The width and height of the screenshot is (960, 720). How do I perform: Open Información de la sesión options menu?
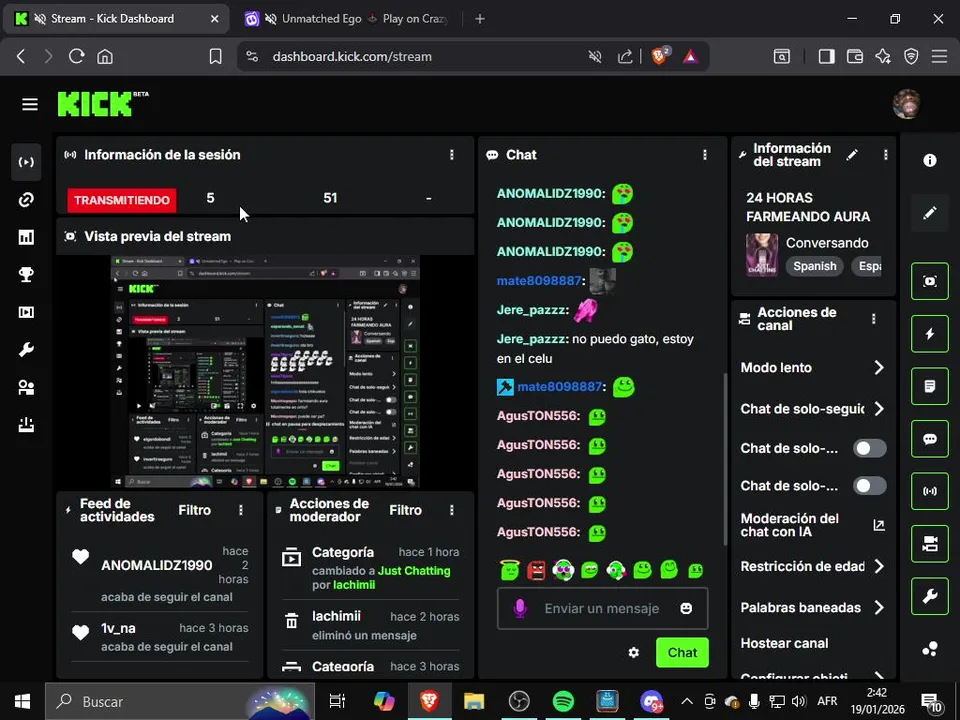click(x=452, y=155)
